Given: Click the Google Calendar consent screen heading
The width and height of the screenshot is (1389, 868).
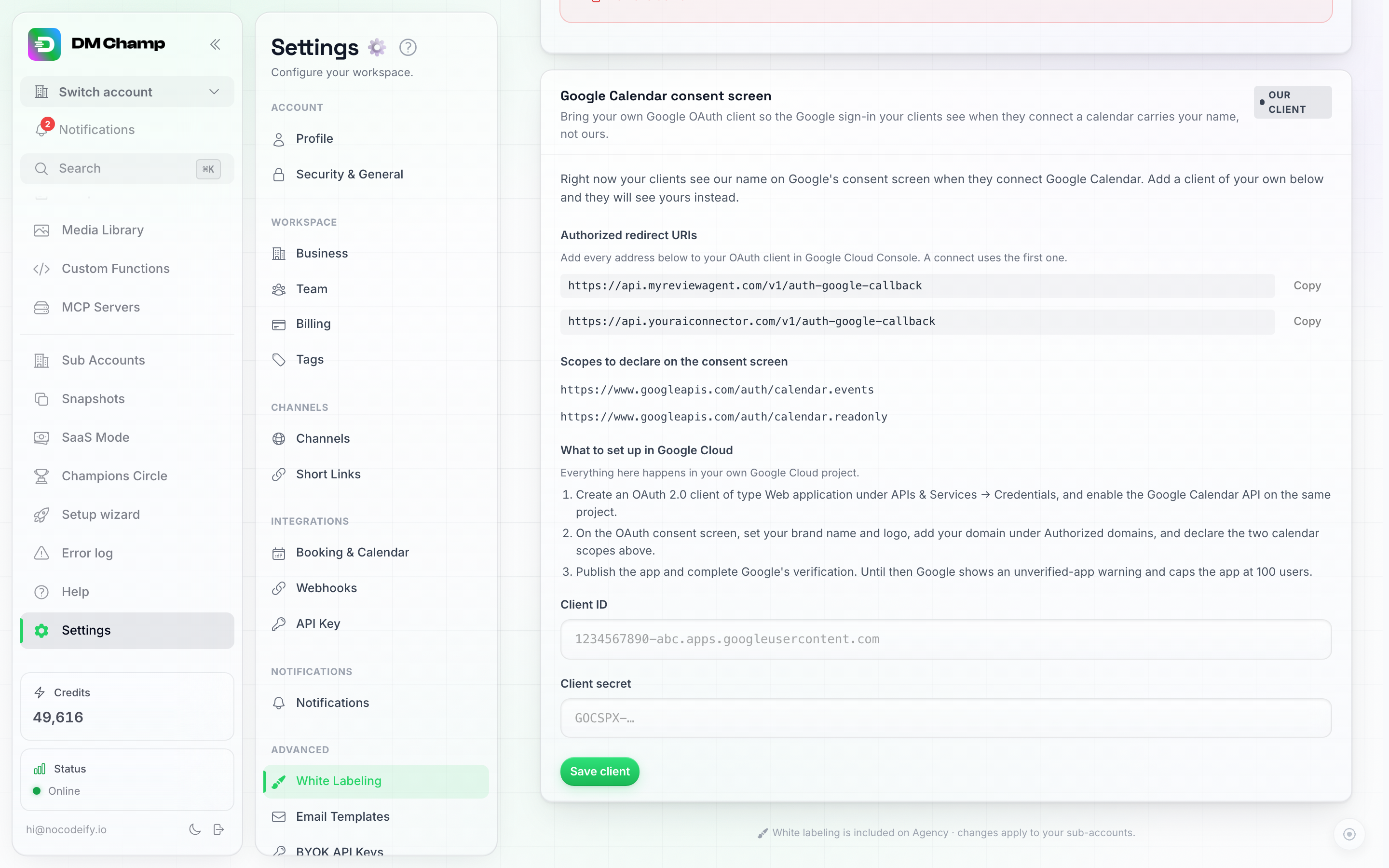Looking at the screenshot, I should [666, 96].
